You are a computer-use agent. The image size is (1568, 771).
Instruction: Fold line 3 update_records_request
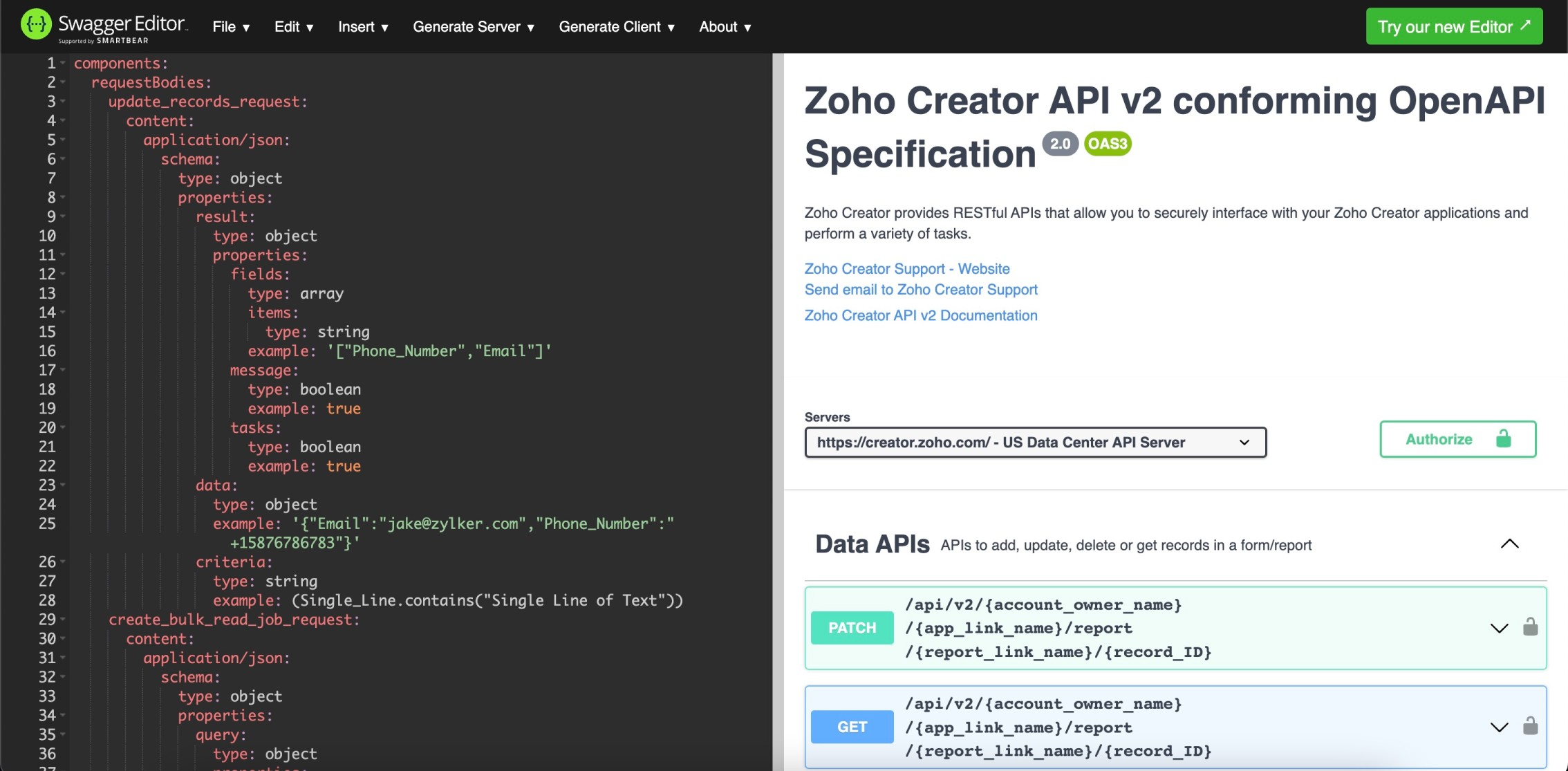63,102
